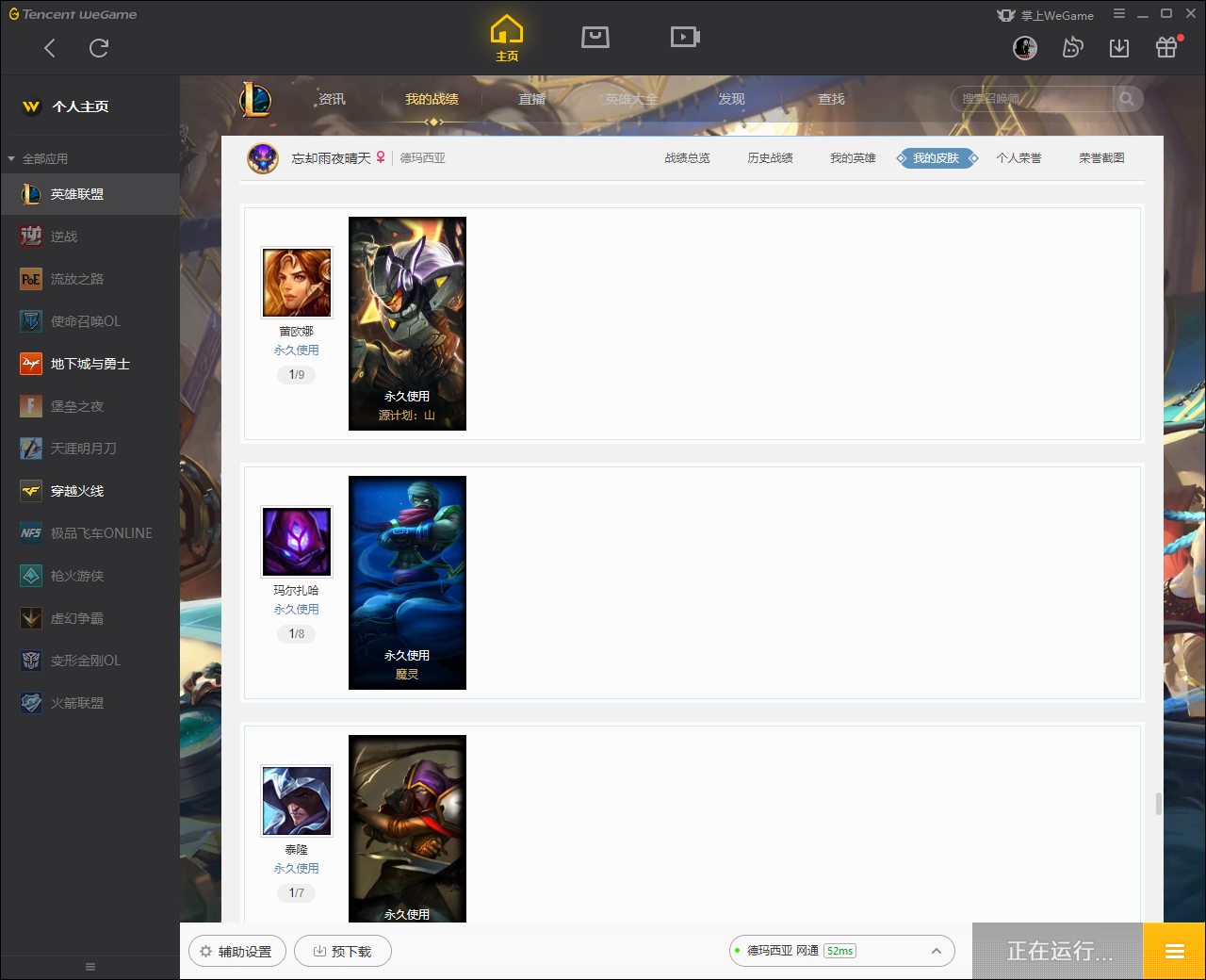Click the 1/8 skin count under 玛尔扎哈
1206x980 pixels.
[x=297, y=634]
